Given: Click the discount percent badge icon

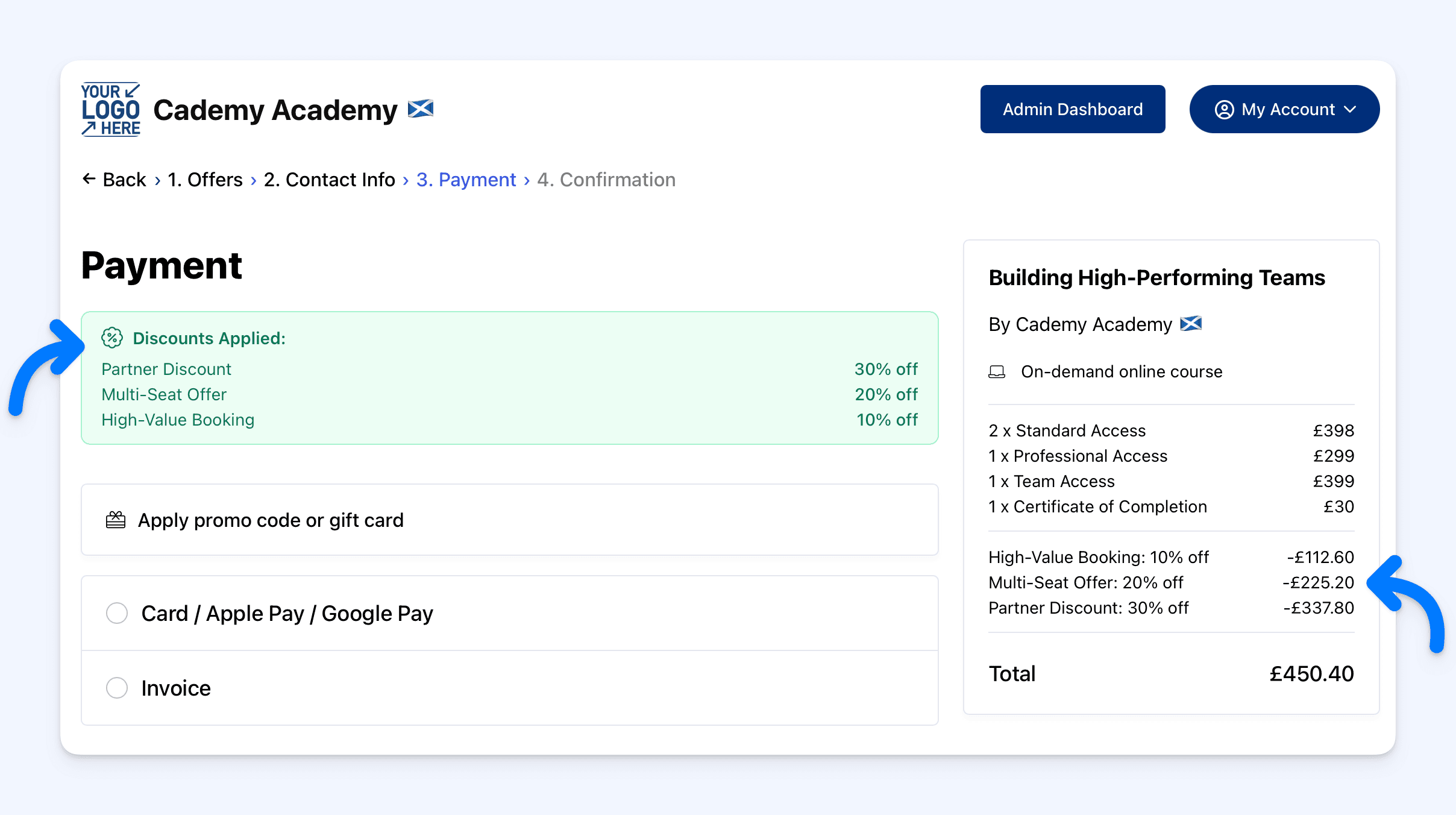Looking at the screenshot, I should click(112, 338).
